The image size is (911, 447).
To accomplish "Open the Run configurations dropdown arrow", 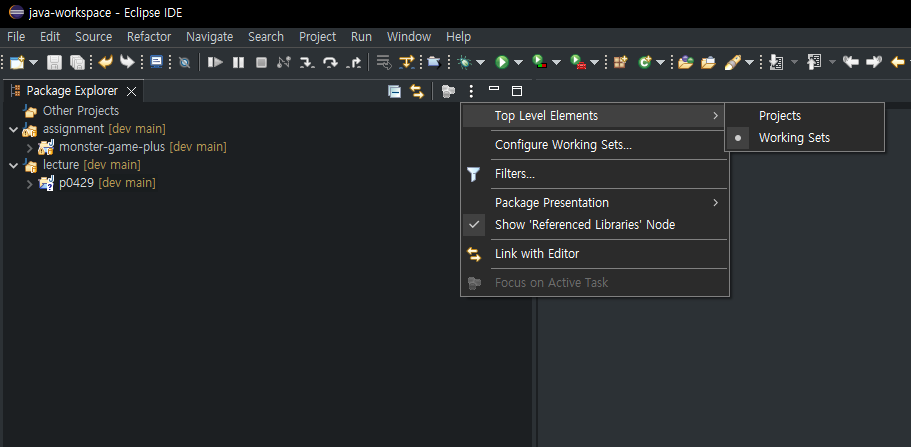I will pyautogui.click(x=518, y=63).
